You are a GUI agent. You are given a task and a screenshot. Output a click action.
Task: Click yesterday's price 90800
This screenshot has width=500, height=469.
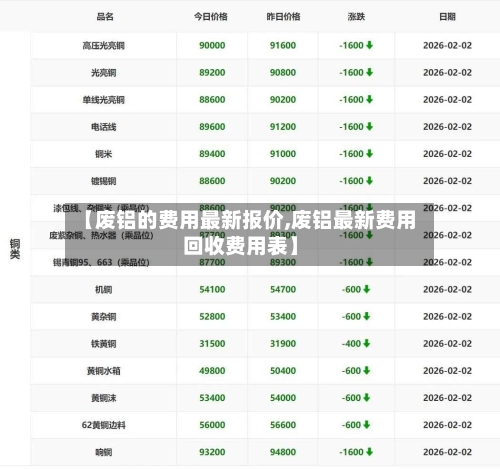point(283,72)
